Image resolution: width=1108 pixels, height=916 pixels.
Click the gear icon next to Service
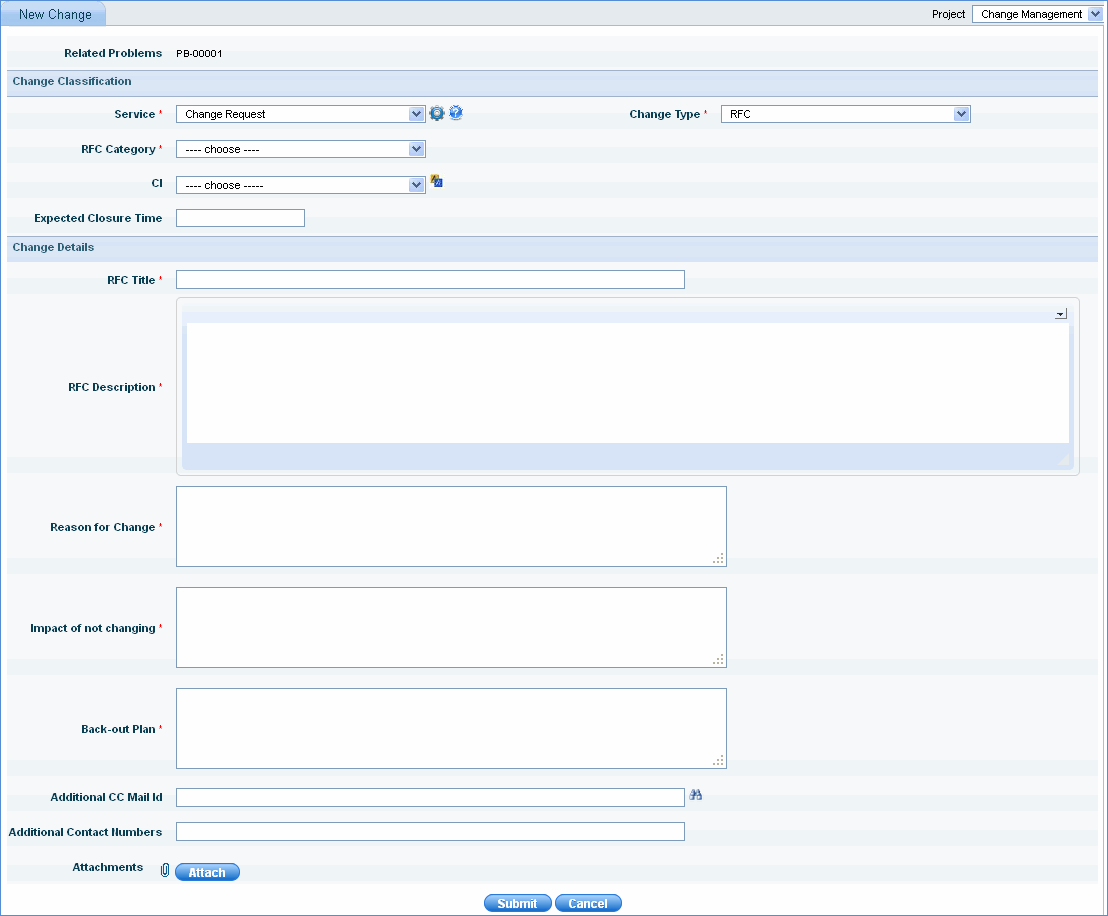click(x=437, y=114)
